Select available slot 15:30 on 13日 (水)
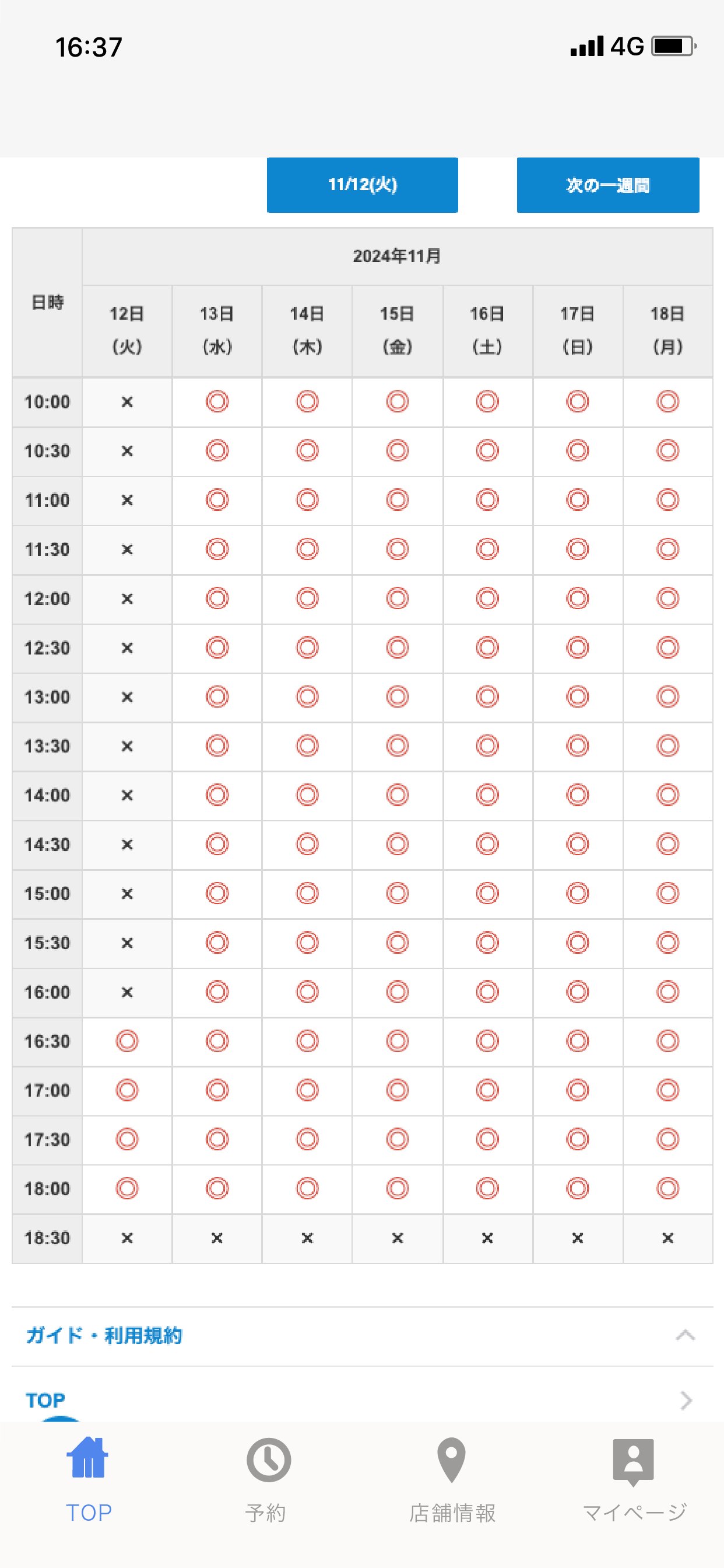 click(217, 942)
